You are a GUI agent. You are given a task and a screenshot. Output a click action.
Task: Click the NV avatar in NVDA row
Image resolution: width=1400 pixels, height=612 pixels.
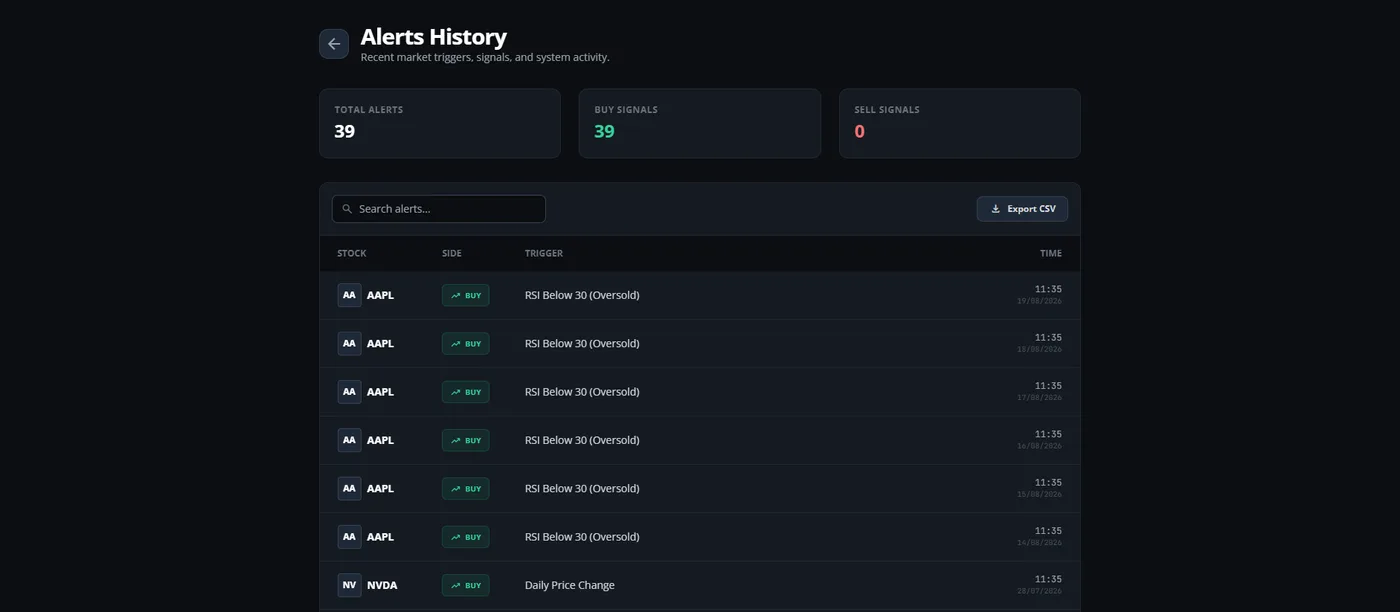349,585
